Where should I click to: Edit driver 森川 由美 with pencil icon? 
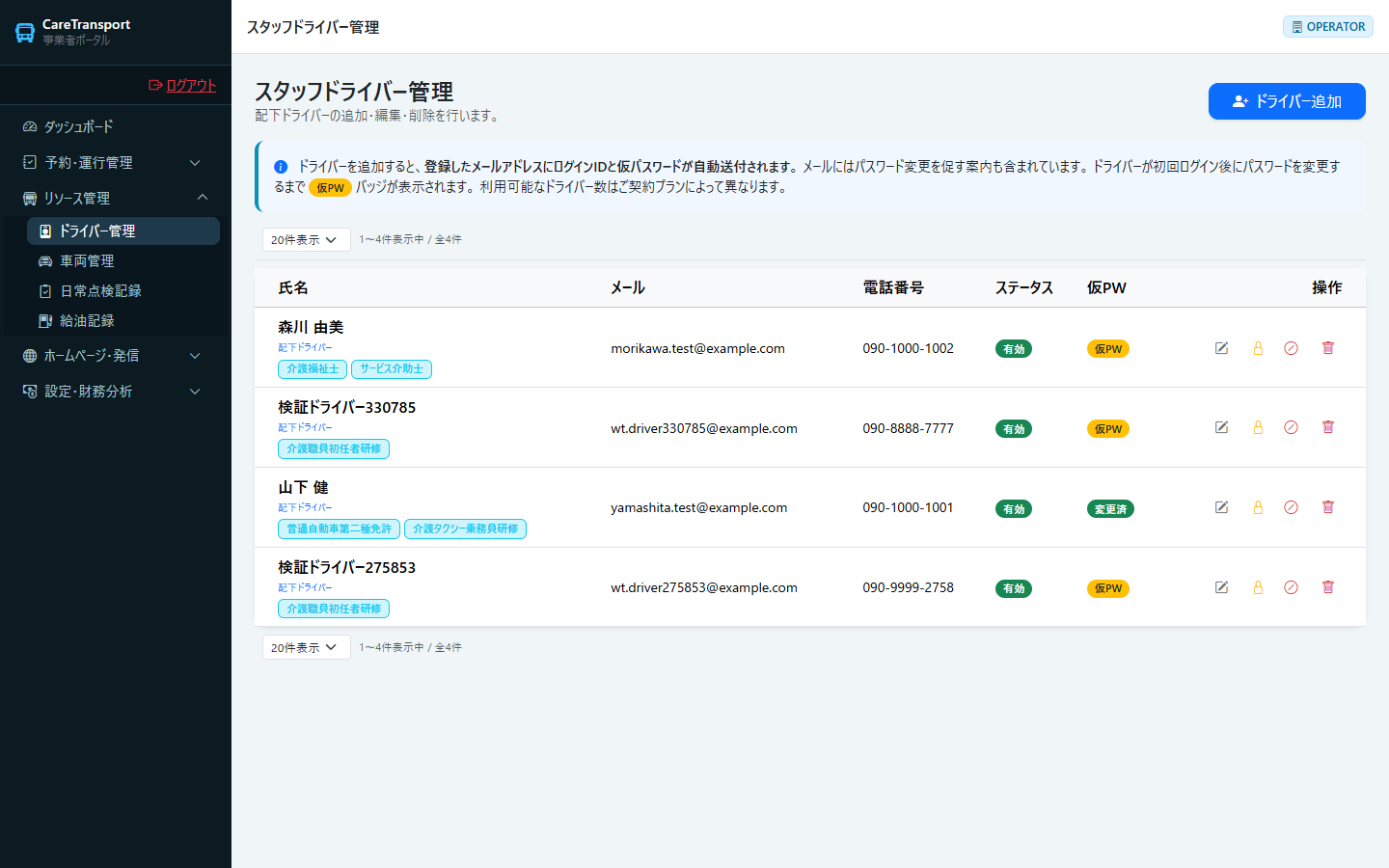point(1221,348)
